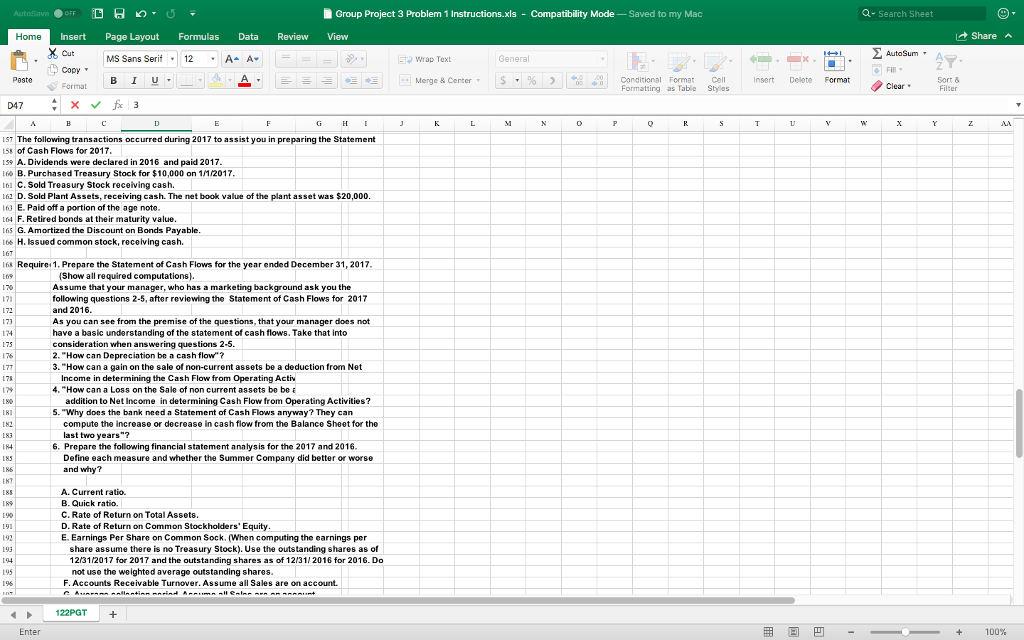
Task: Open the Data ribbon tab
Action: click(x=248, y=37)
